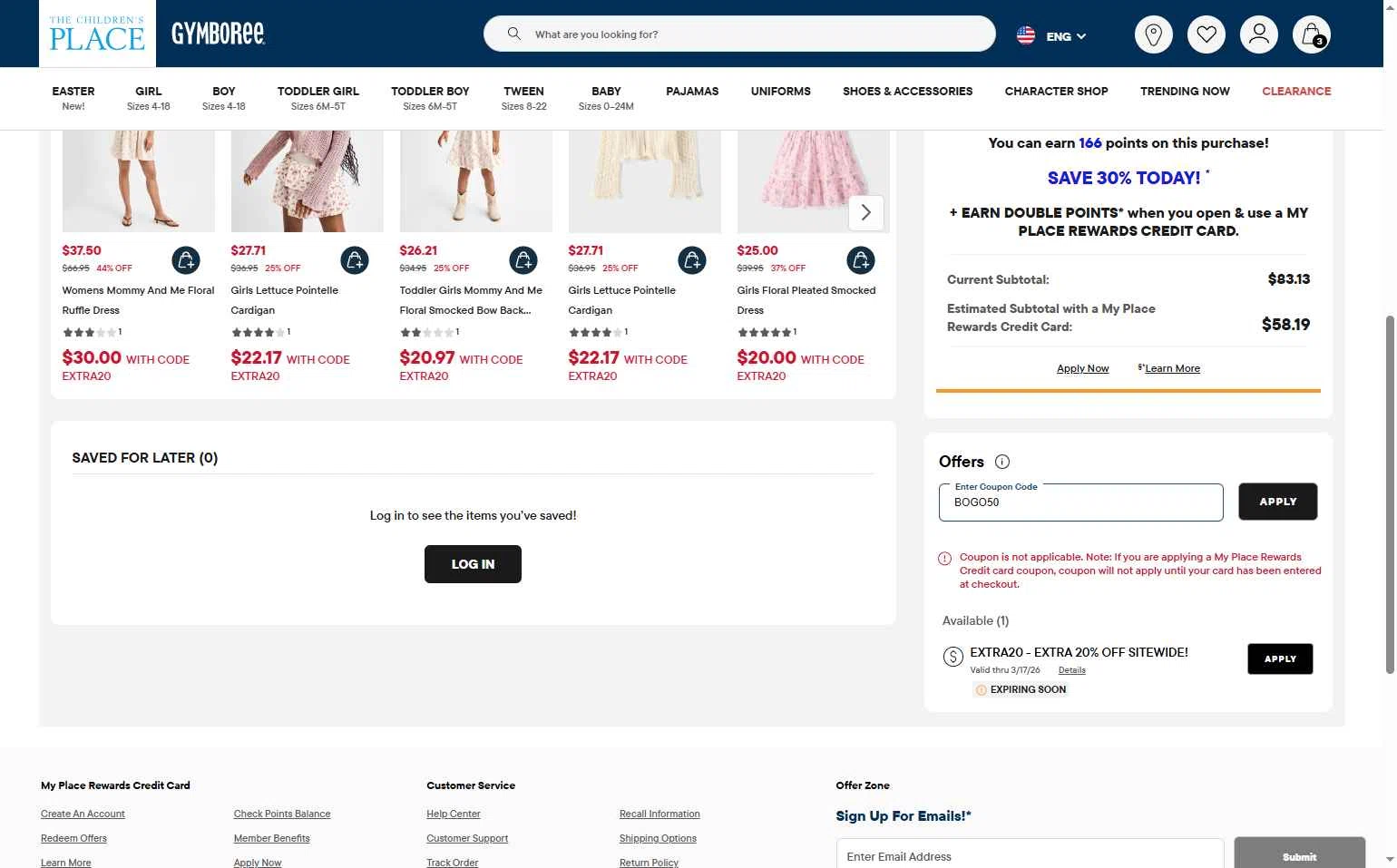The image size is (1397, 868).
Task: Click the coupon code input field
Action: (1080, 502)
